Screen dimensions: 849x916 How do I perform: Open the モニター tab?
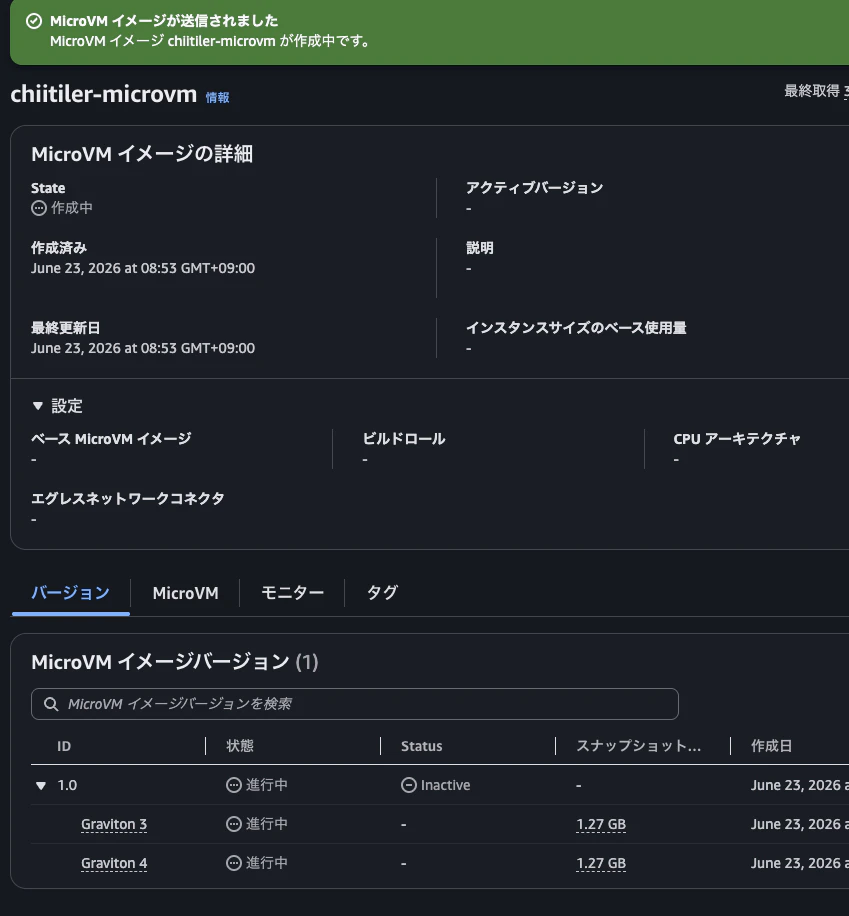292,592
